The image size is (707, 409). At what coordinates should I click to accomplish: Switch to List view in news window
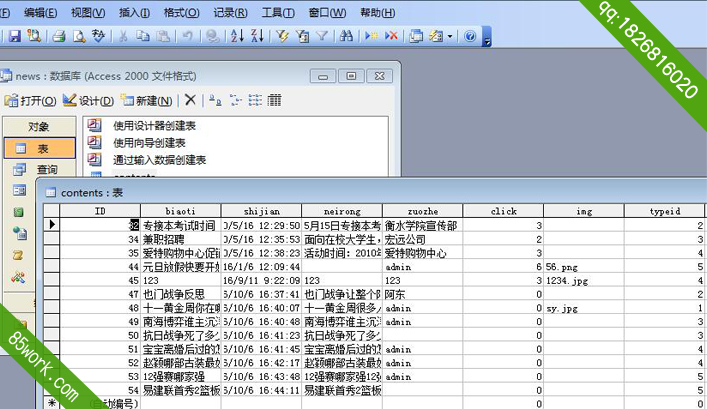coord(255,100)
